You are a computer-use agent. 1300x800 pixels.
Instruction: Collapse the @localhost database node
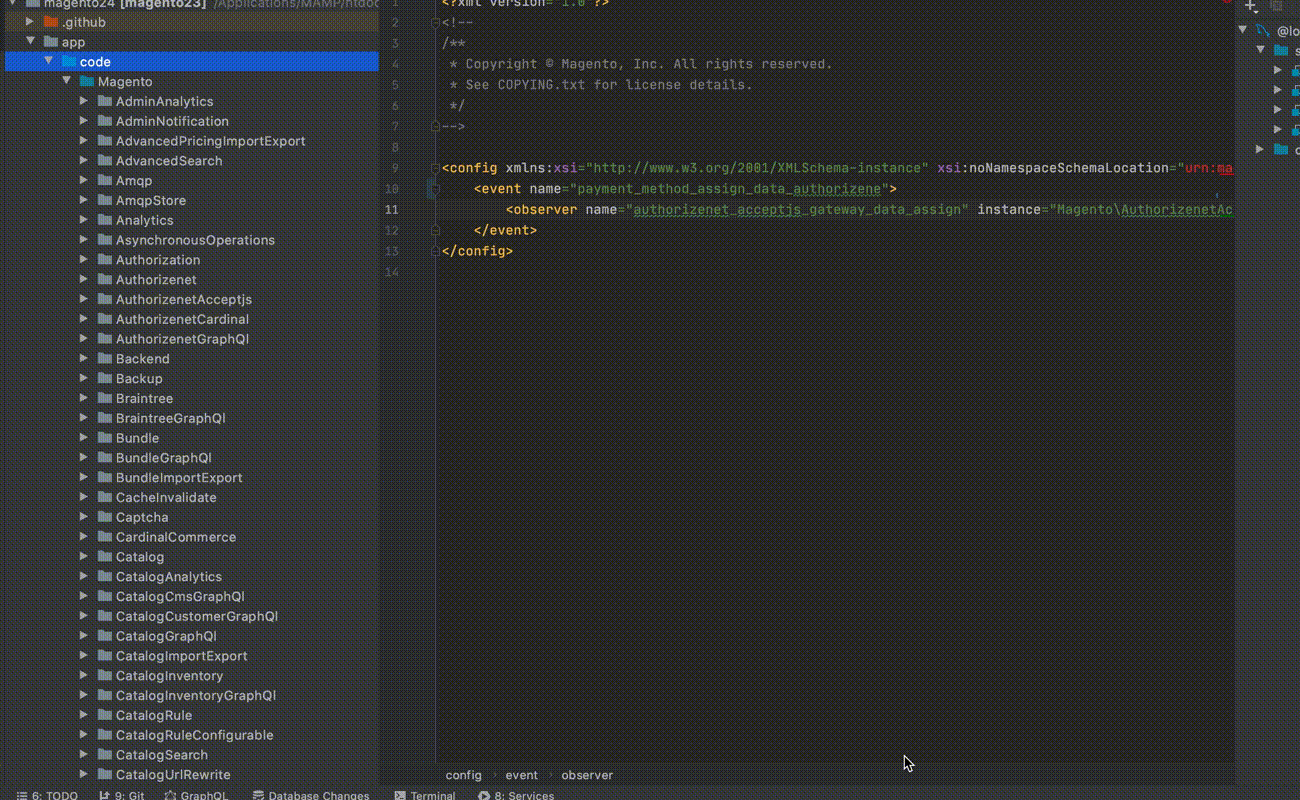[x=1243, y=31]
